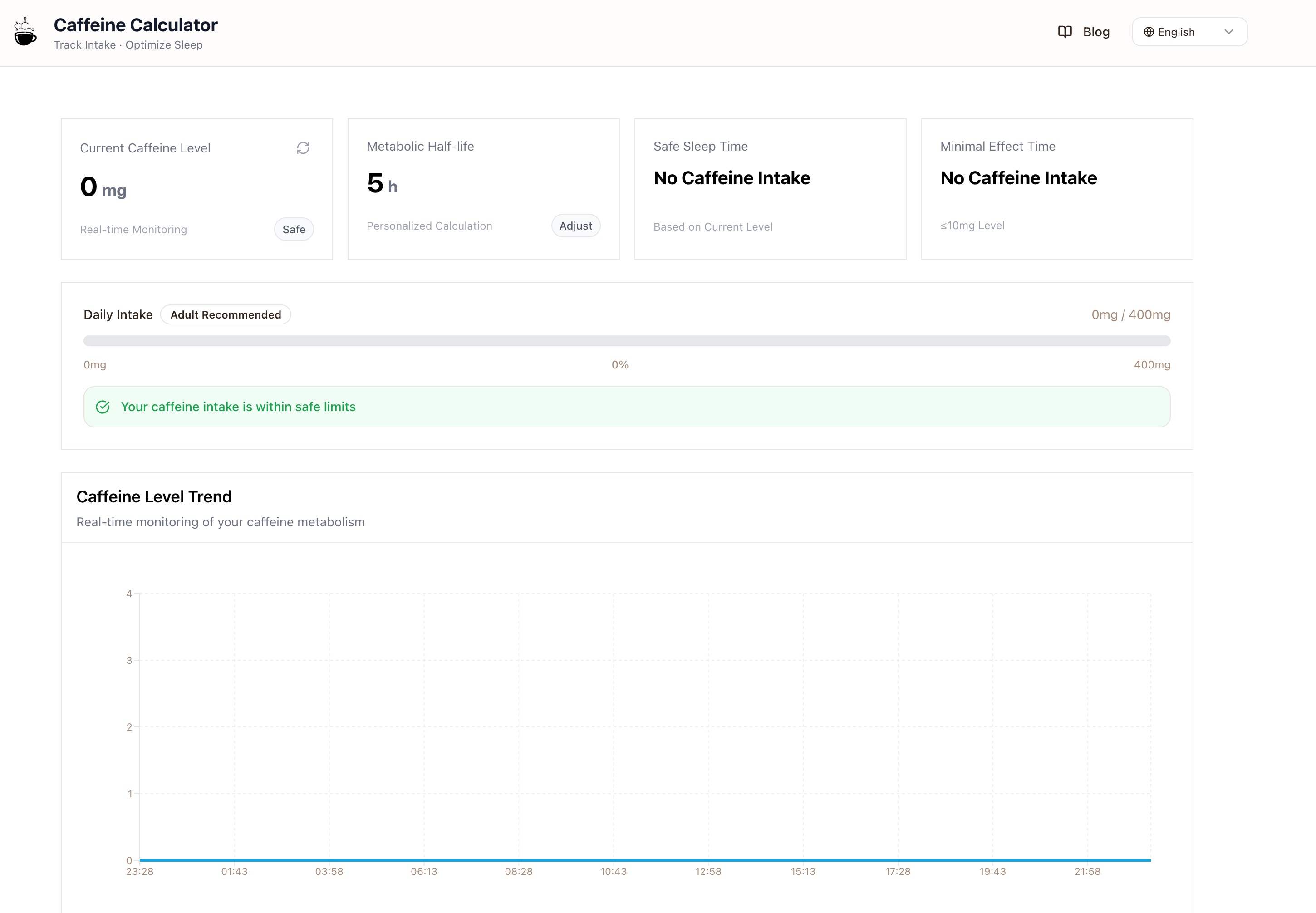
Task: Click the Caffeine Calculator title
Action: point(136,25)
